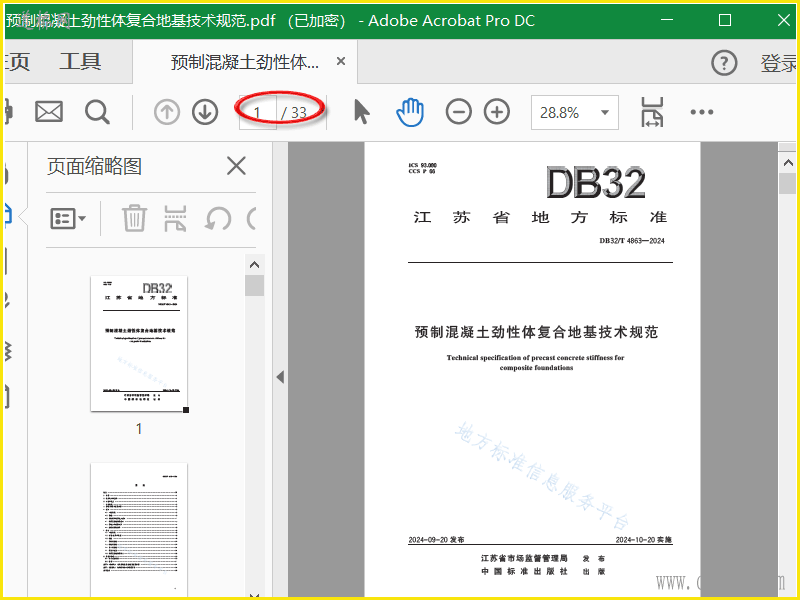800x600 pixels.
Task: Rotate page counterclockwise in thumbnails panel
Action: click(x=218, y=219)
